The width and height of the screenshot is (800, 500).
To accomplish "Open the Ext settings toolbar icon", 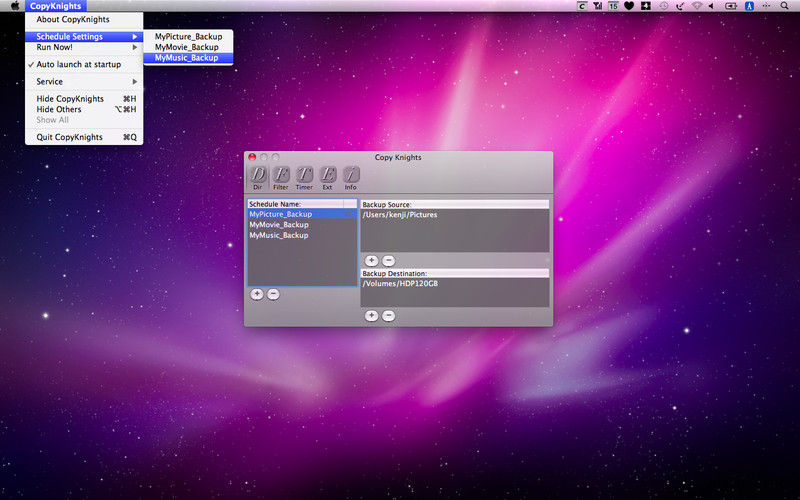I will click(x=328, y=178).
